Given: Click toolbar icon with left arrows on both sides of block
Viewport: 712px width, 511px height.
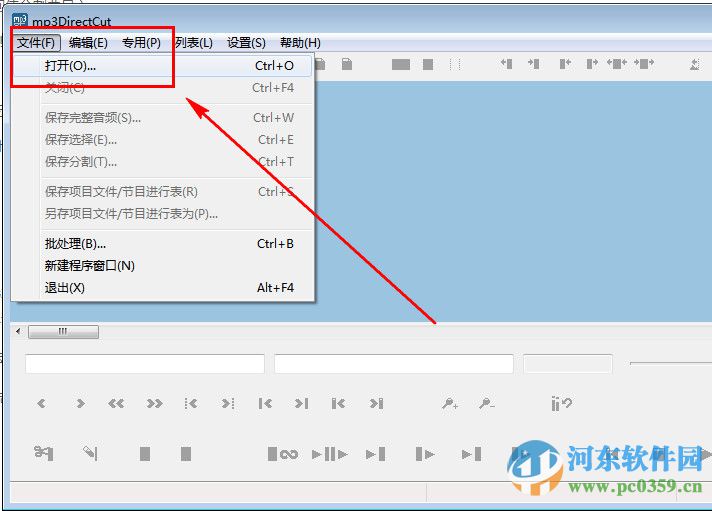Looking at the screenshot, I should [x=617, y=64].
